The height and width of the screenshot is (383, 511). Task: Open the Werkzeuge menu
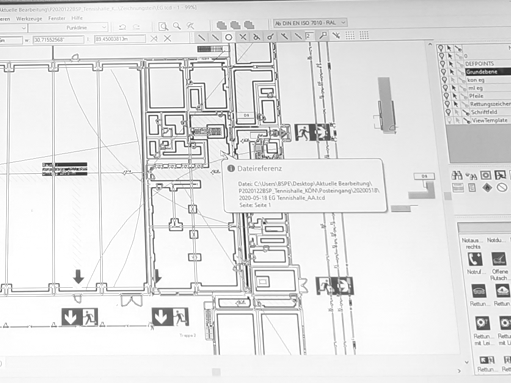point(29,19)
